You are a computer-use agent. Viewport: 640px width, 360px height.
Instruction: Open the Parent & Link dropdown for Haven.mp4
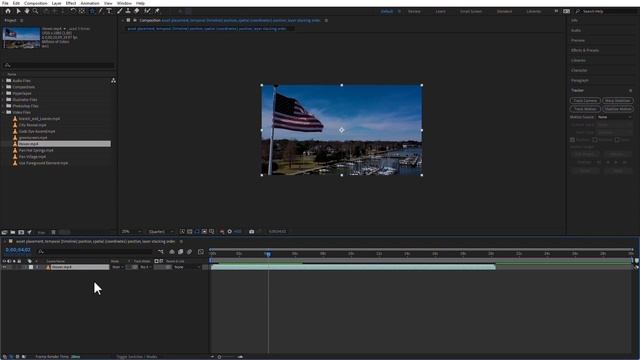187,267
